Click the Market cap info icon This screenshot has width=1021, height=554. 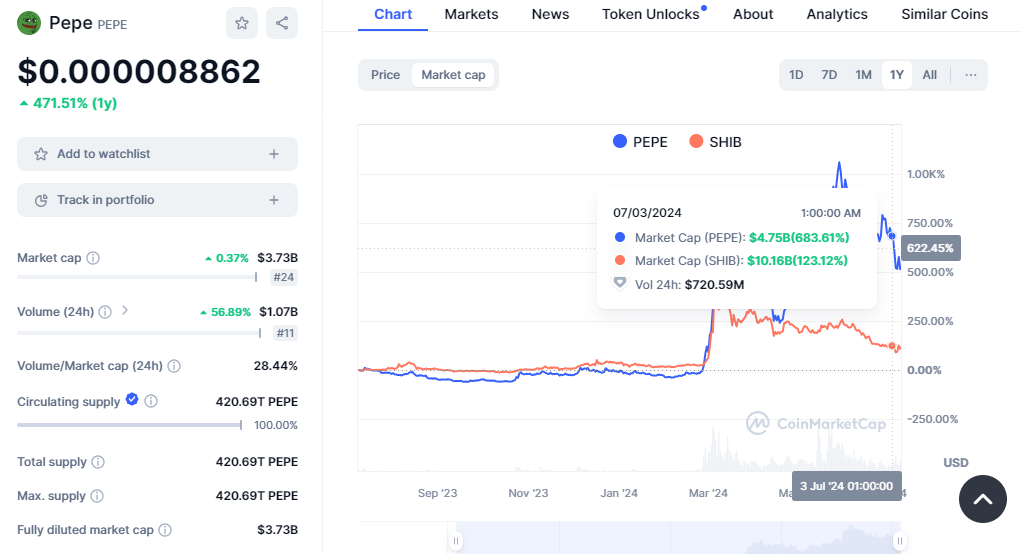[x=93, y=258]
